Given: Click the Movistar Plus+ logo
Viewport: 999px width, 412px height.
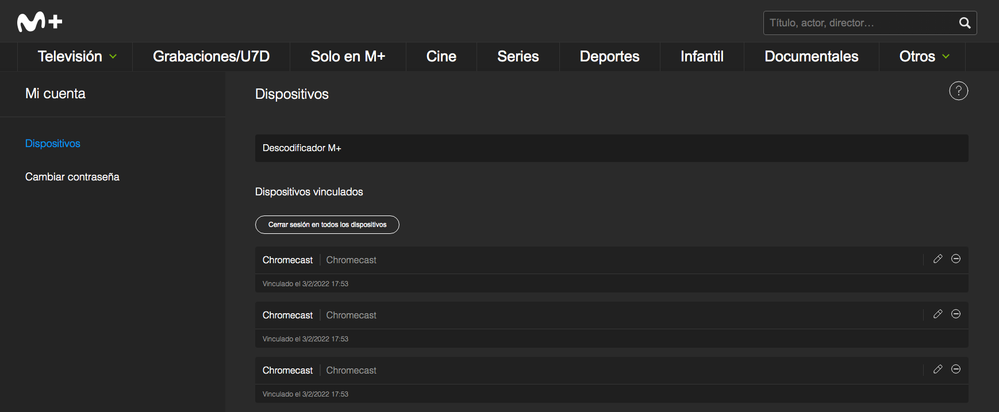Looking at the screenshot, I should 40,22.
